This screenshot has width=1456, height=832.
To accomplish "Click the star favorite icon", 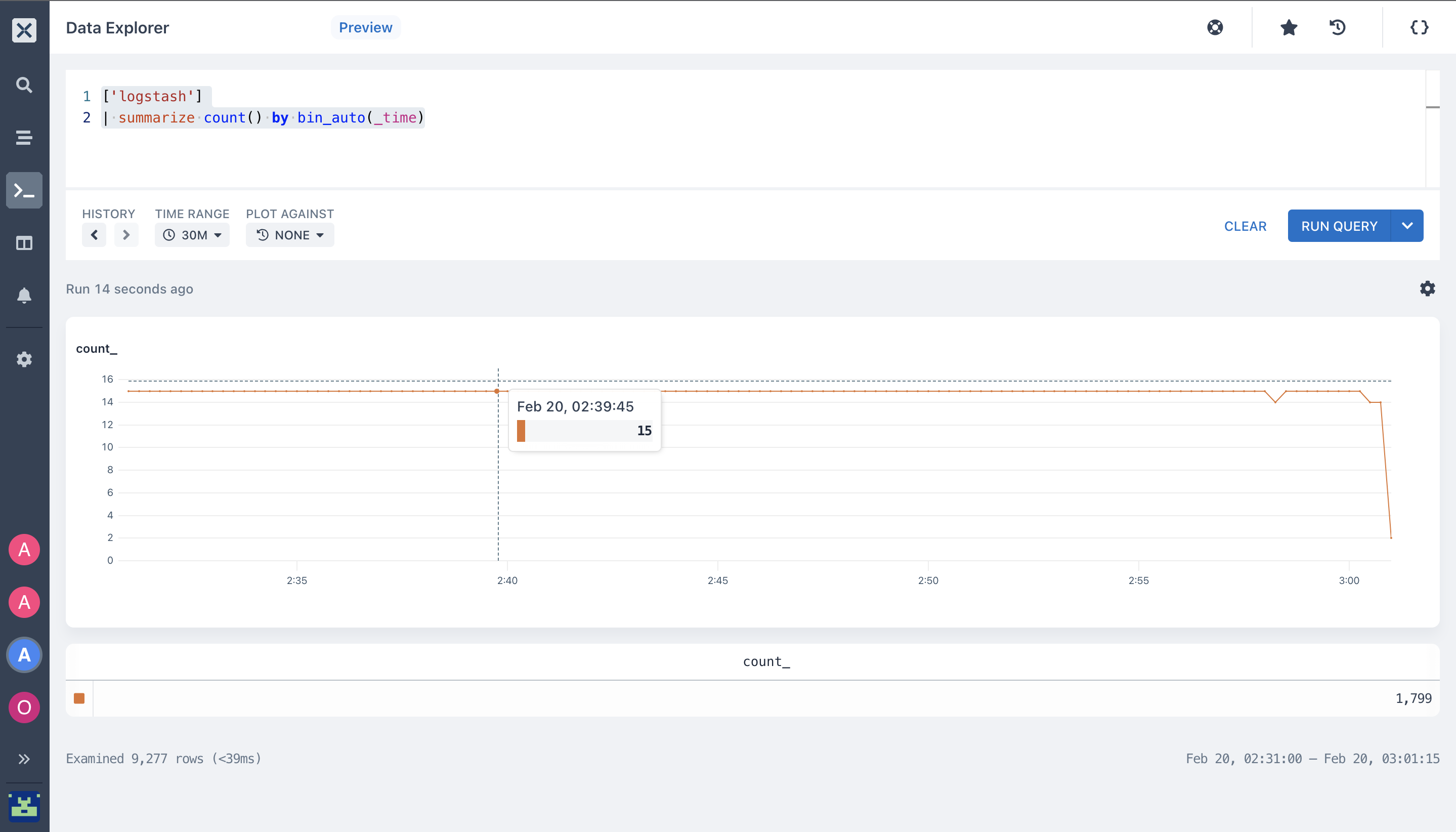I will (x=1289, y=27).
